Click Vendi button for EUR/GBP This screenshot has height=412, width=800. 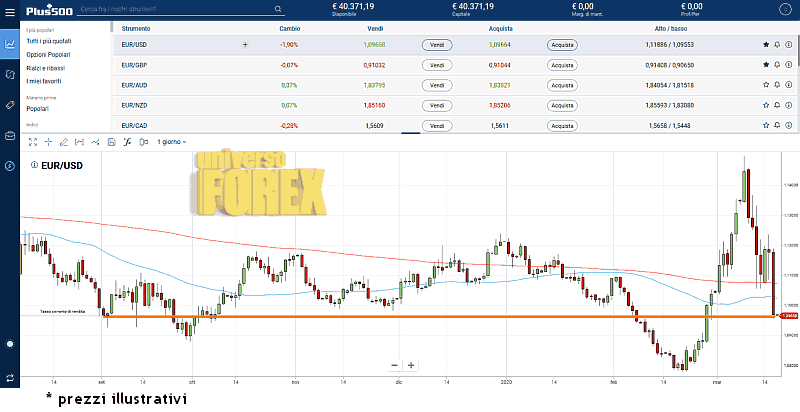[x=437, y=65]
